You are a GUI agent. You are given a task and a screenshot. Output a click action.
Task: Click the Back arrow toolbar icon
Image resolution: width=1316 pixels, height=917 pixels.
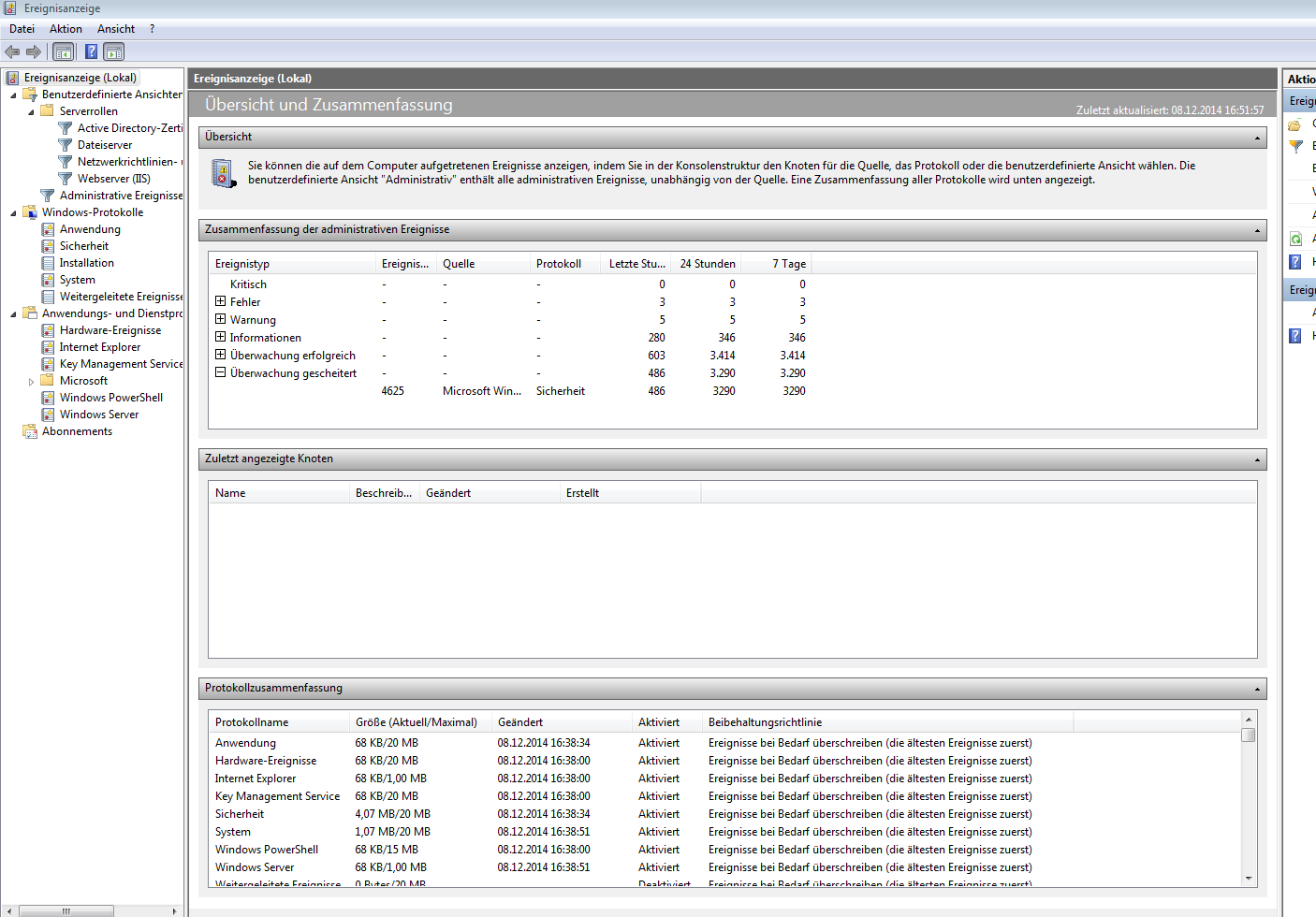pos(12,51)
